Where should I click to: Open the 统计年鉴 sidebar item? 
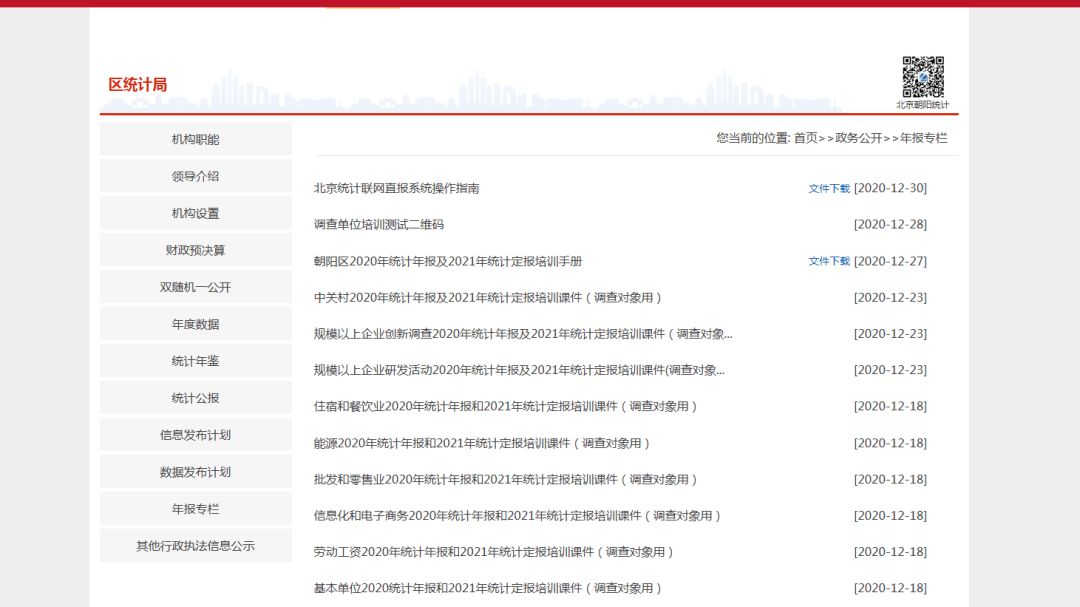click(x=195, y=360)
